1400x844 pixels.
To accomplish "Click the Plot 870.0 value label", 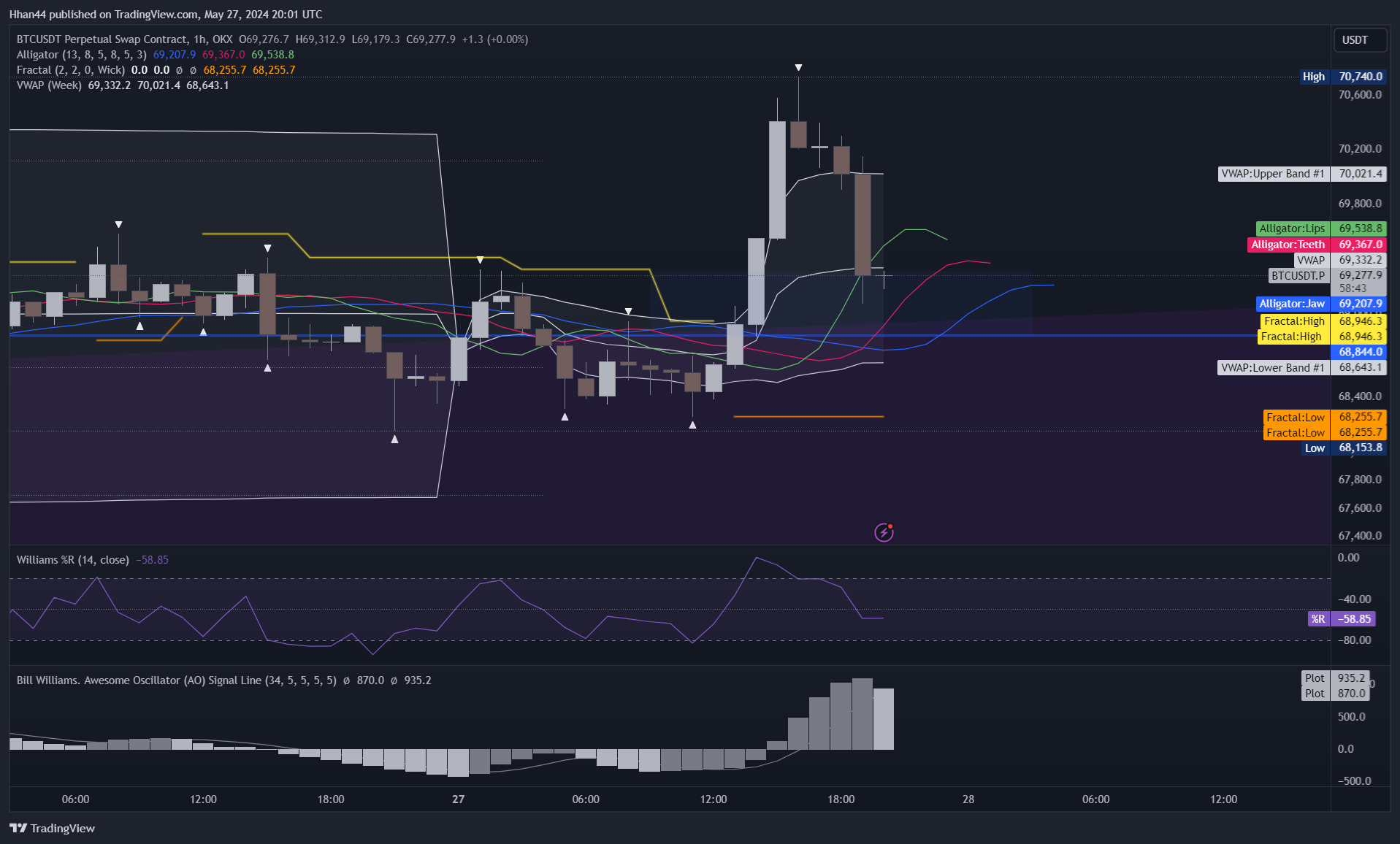I will click(x=1336, y=694).
